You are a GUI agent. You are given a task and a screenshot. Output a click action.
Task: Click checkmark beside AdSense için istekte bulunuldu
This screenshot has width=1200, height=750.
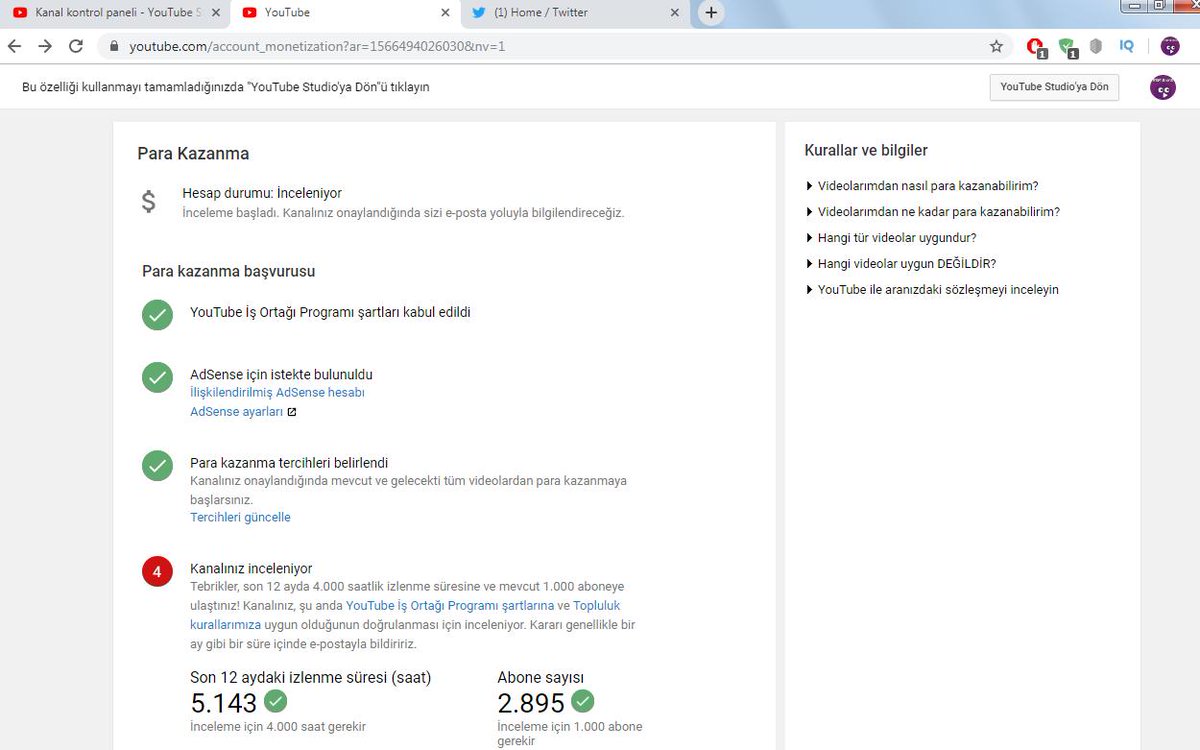[157, 377]
